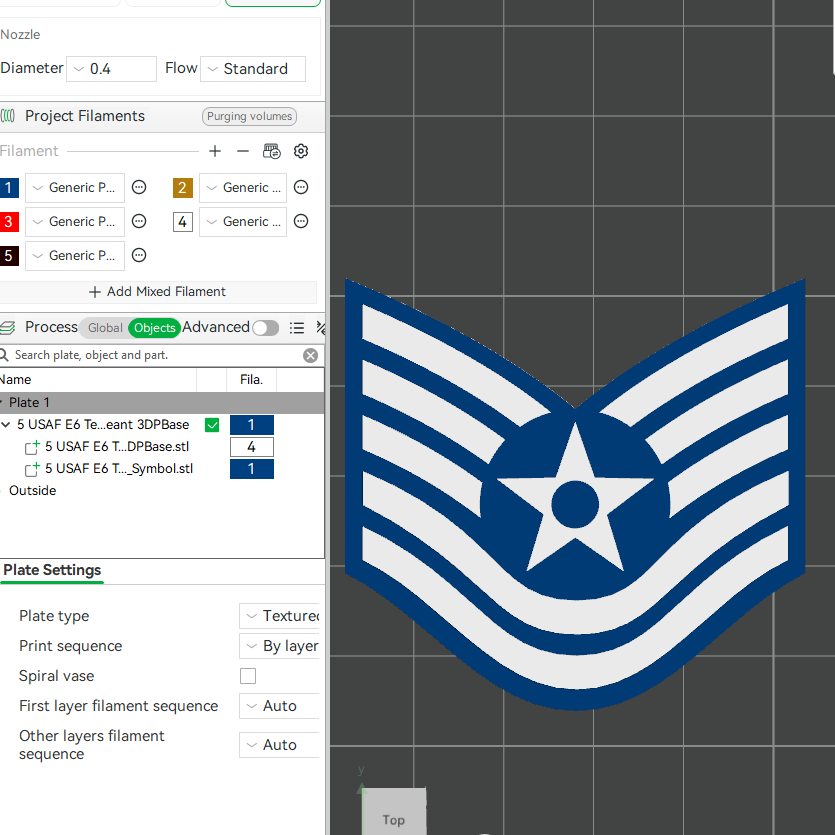Click the Name column header
Screen dimensions: 835x835
(98, 380)
